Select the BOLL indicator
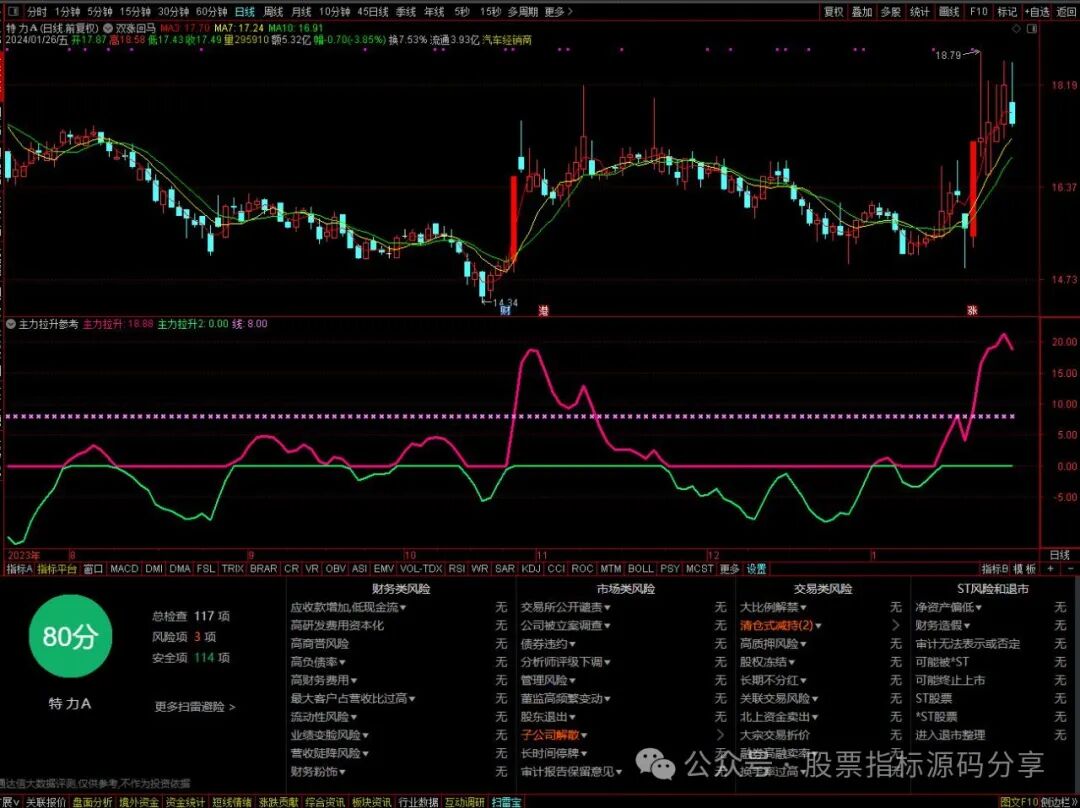Screen dimensions: 1080x808 (641, 569)
